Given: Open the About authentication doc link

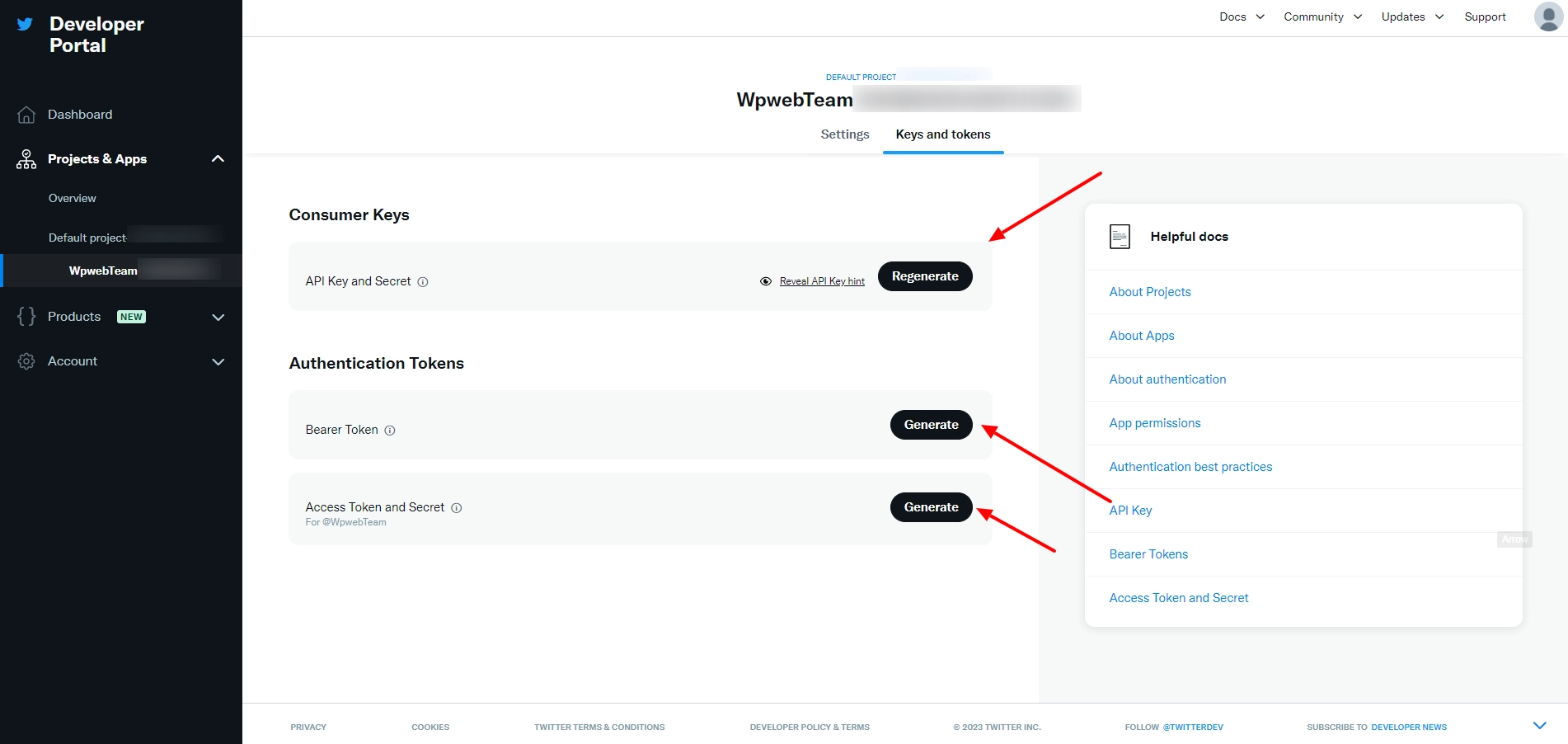Looking at the screenshot, I should click(x=1167, y=379).
